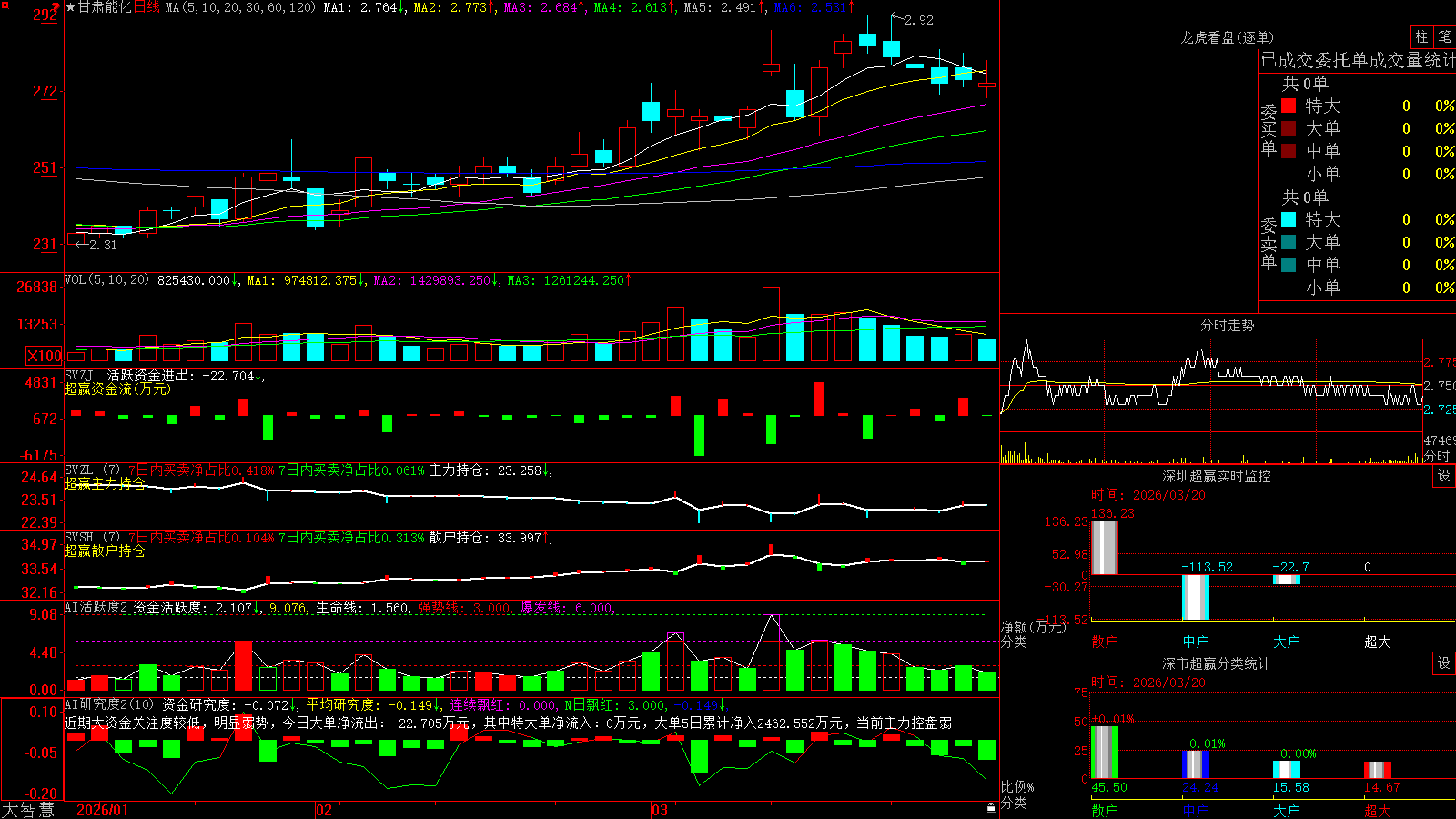Screen dimensions: 1456x819
Task: Click the 03 month marker on timeline
Action: click(660, 810)
